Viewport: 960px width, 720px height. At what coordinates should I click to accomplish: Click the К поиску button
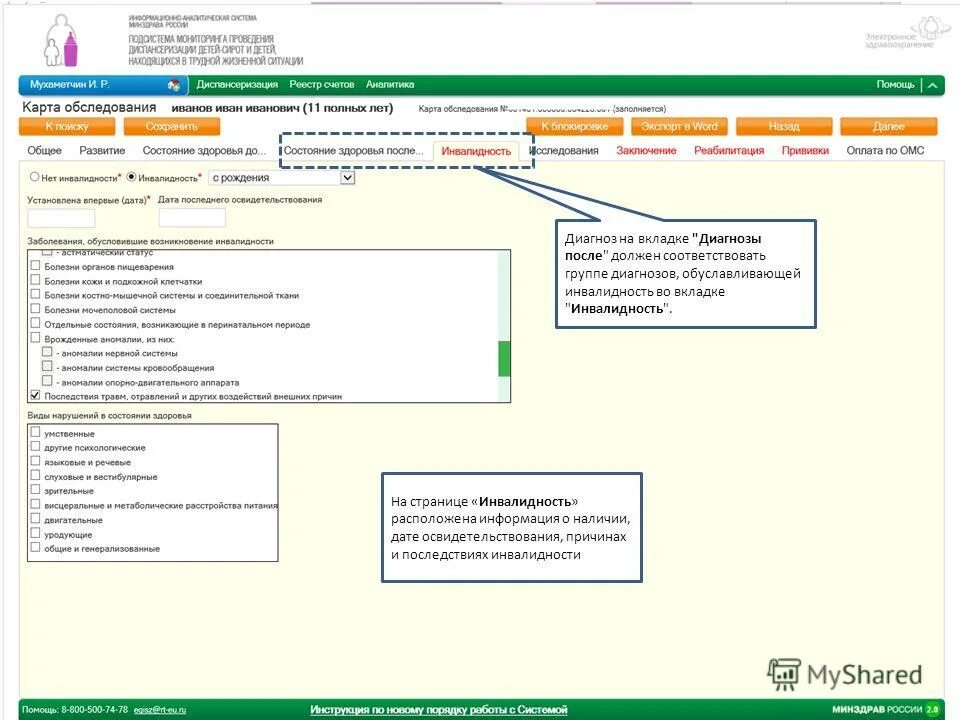click(x=67, y=127)
